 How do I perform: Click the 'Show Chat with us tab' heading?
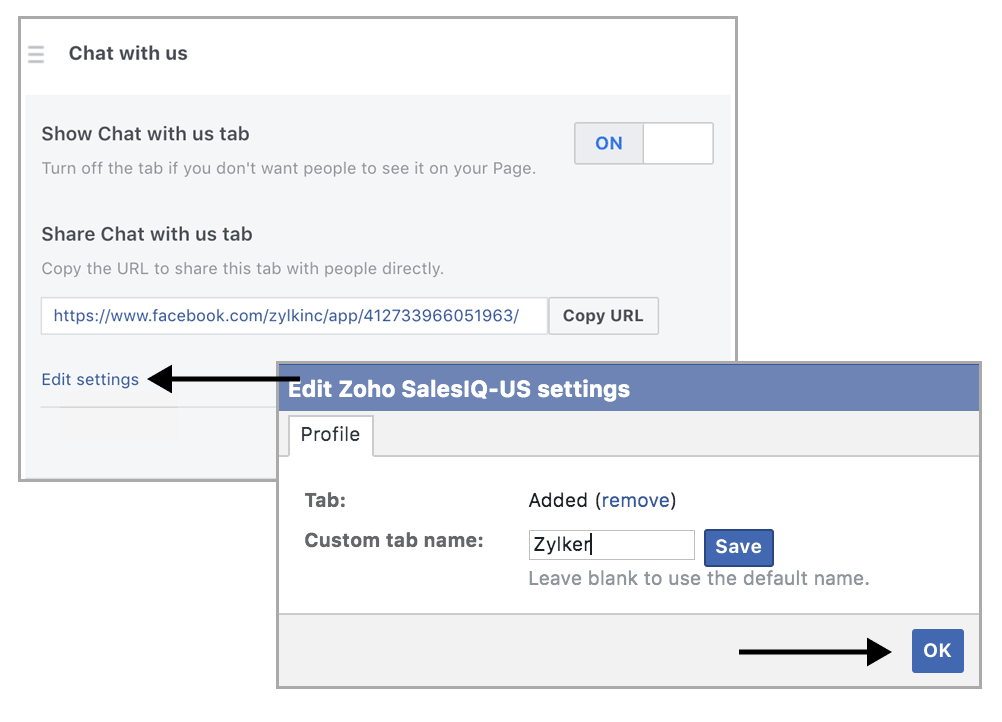[145, 134]
